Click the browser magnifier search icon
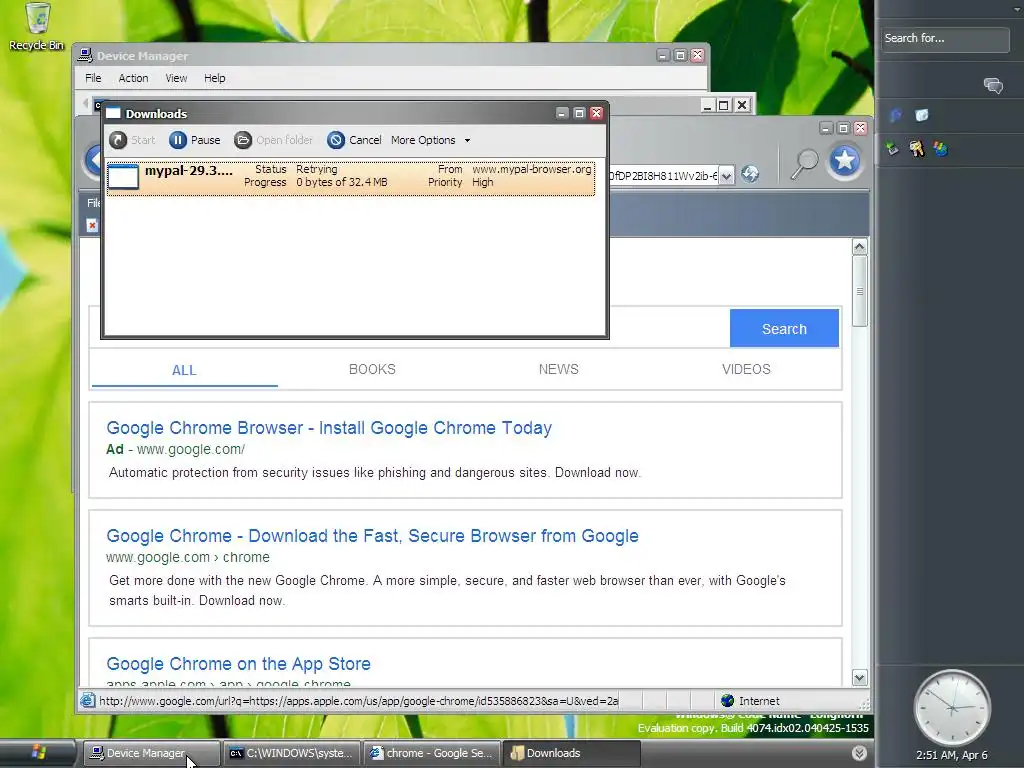 pos(805,163)
